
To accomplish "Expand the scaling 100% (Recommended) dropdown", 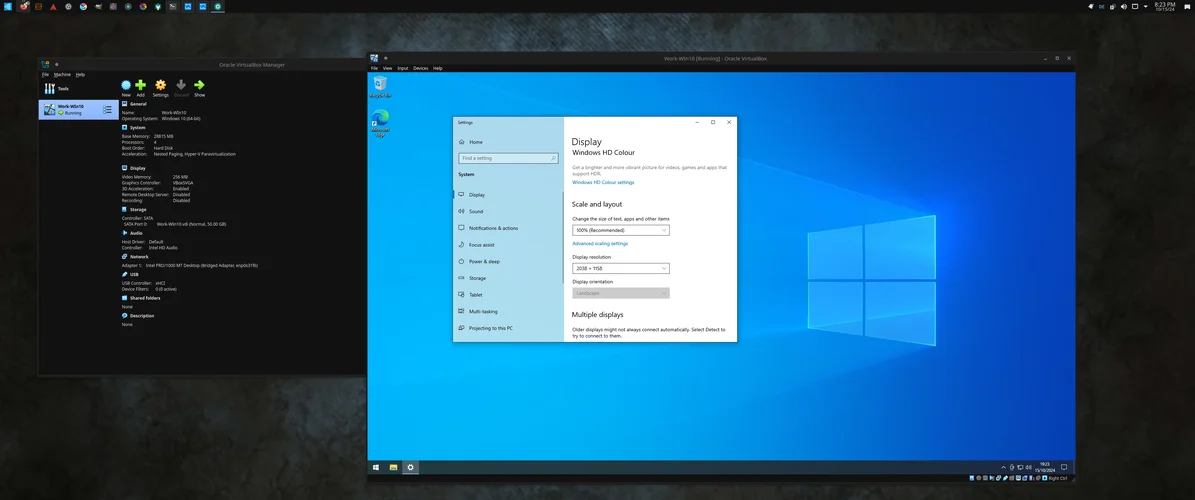I will 620,230.
